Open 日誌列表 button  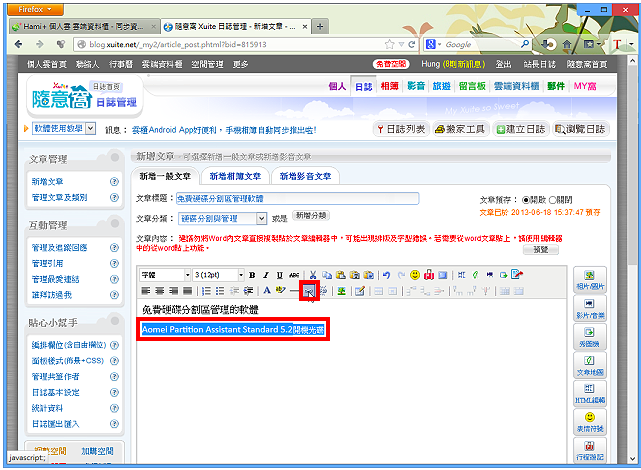click(401, 130)
